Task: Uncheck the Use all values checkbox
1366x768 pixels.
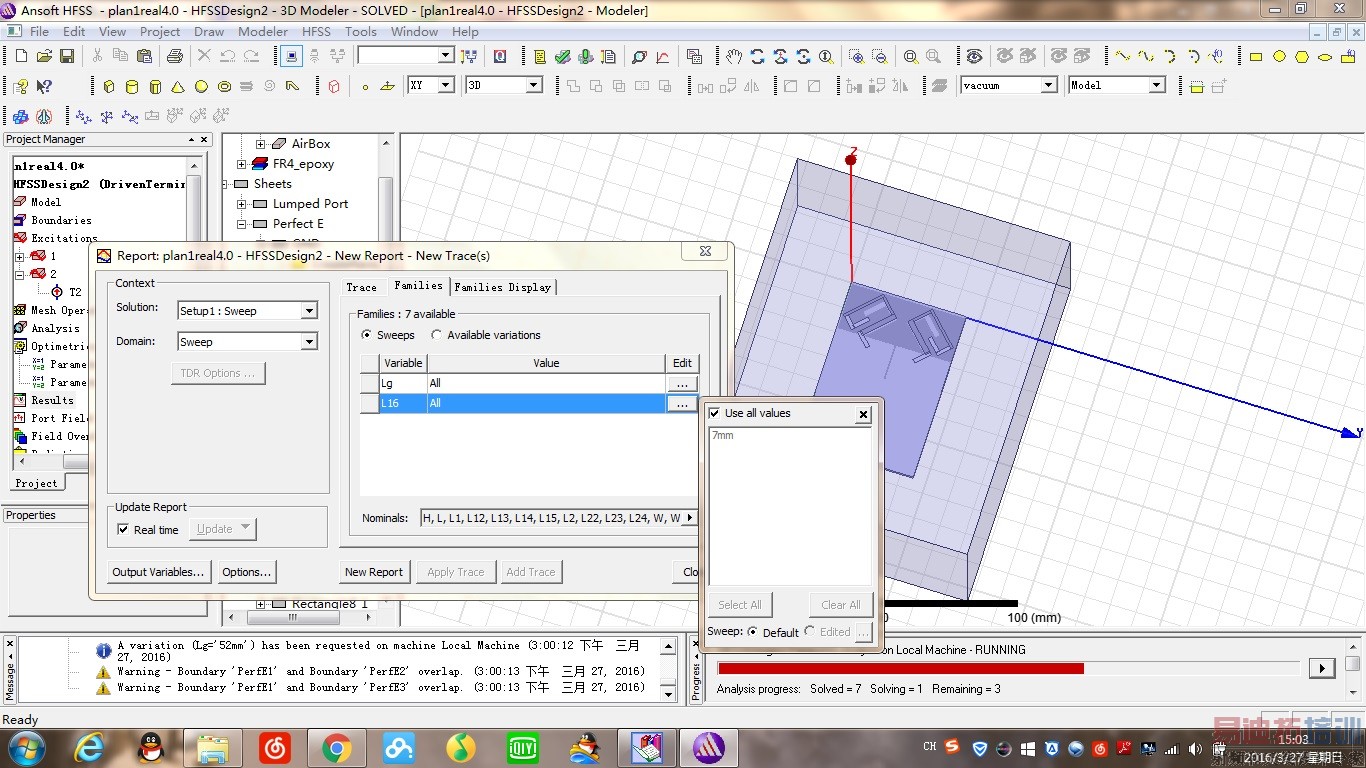Action: [x=714, y=413]
